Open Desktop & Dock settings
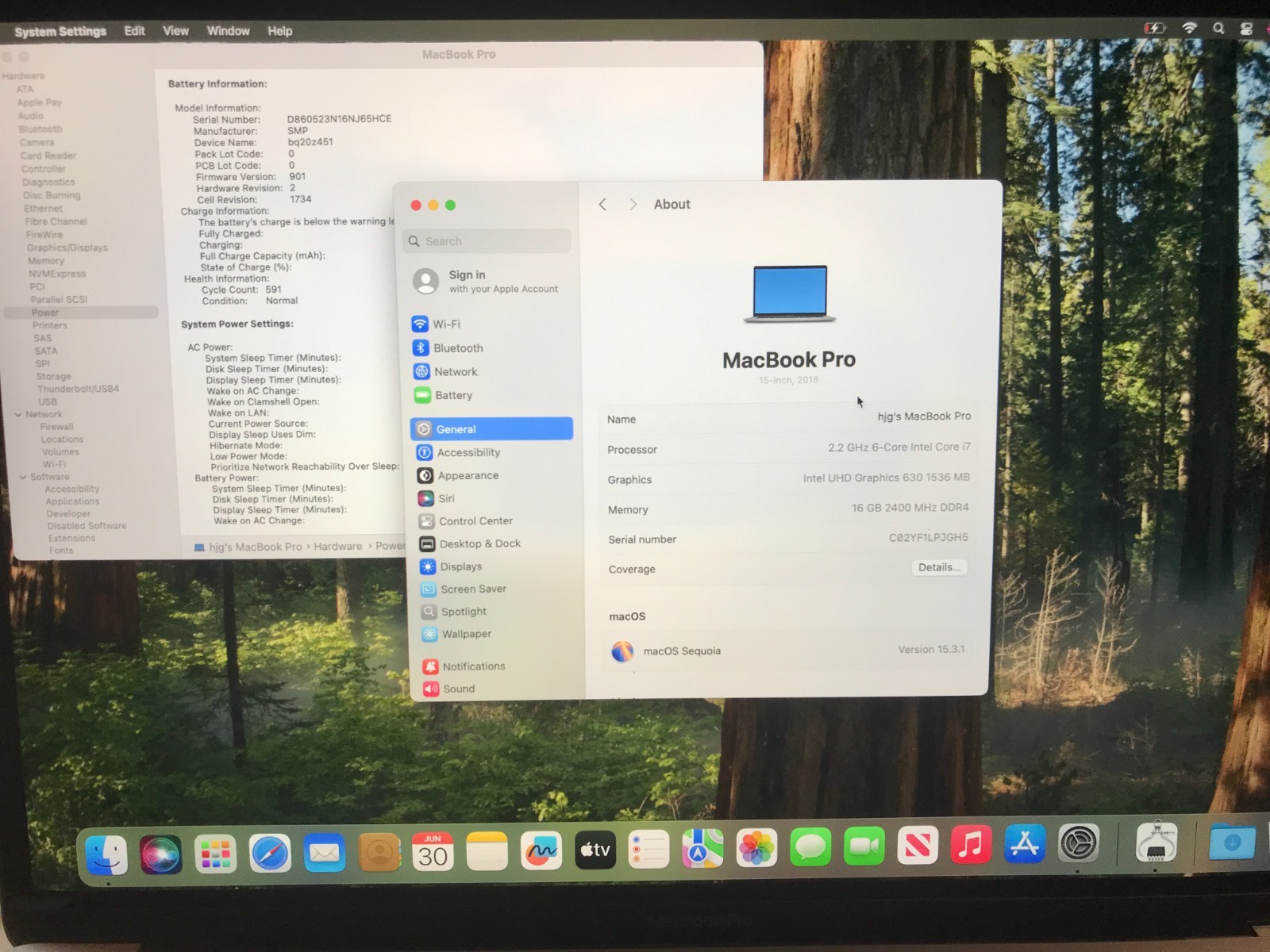 pos(479,543)
